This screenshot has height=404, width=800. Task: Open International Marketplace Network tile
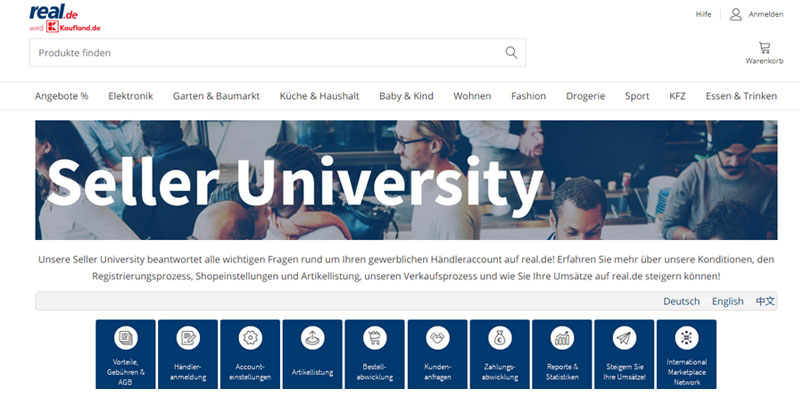pyautogui.click(x=686, y=354)
